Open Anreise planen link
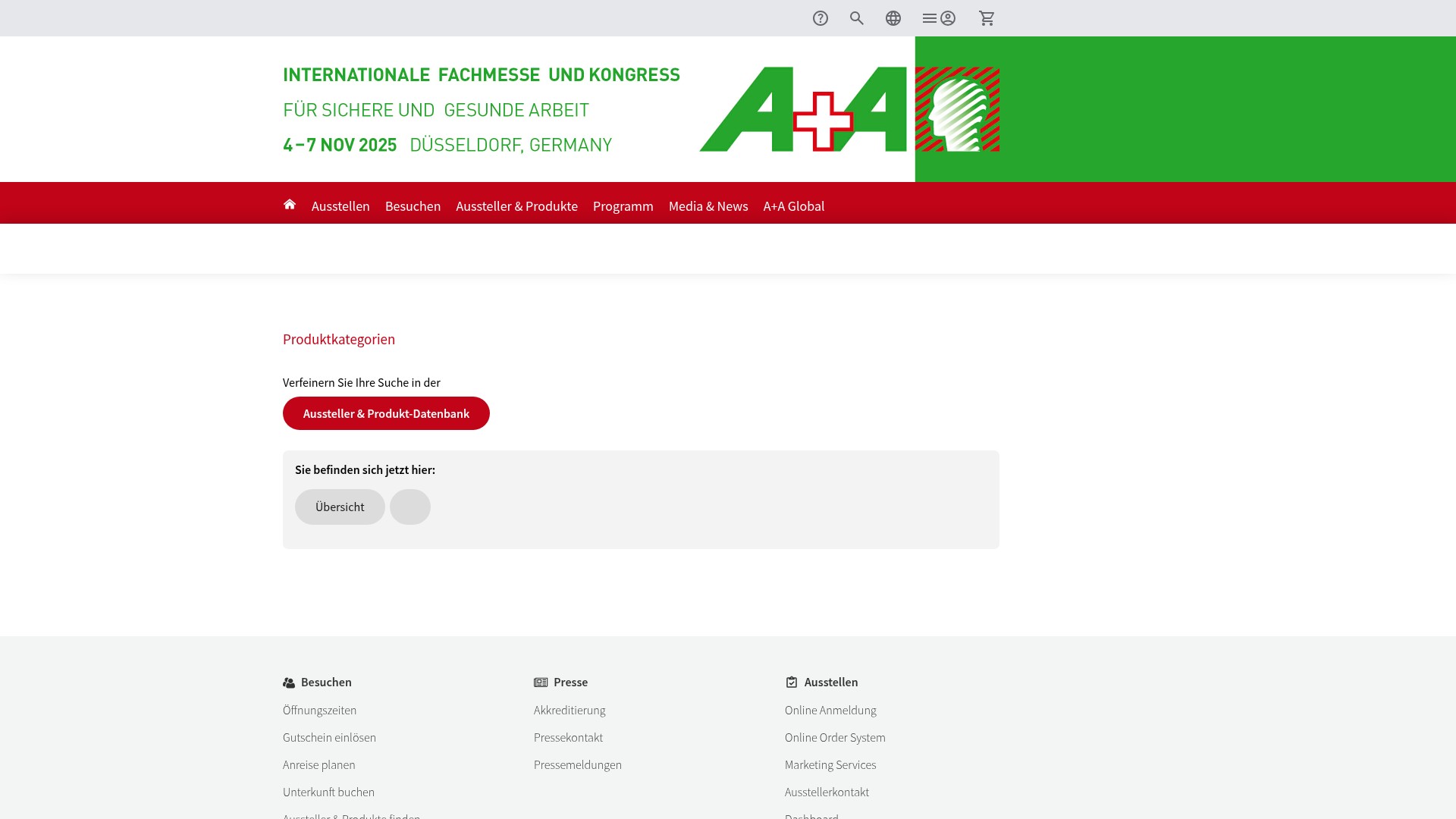 pyautogui.click(x=318, y=764)
